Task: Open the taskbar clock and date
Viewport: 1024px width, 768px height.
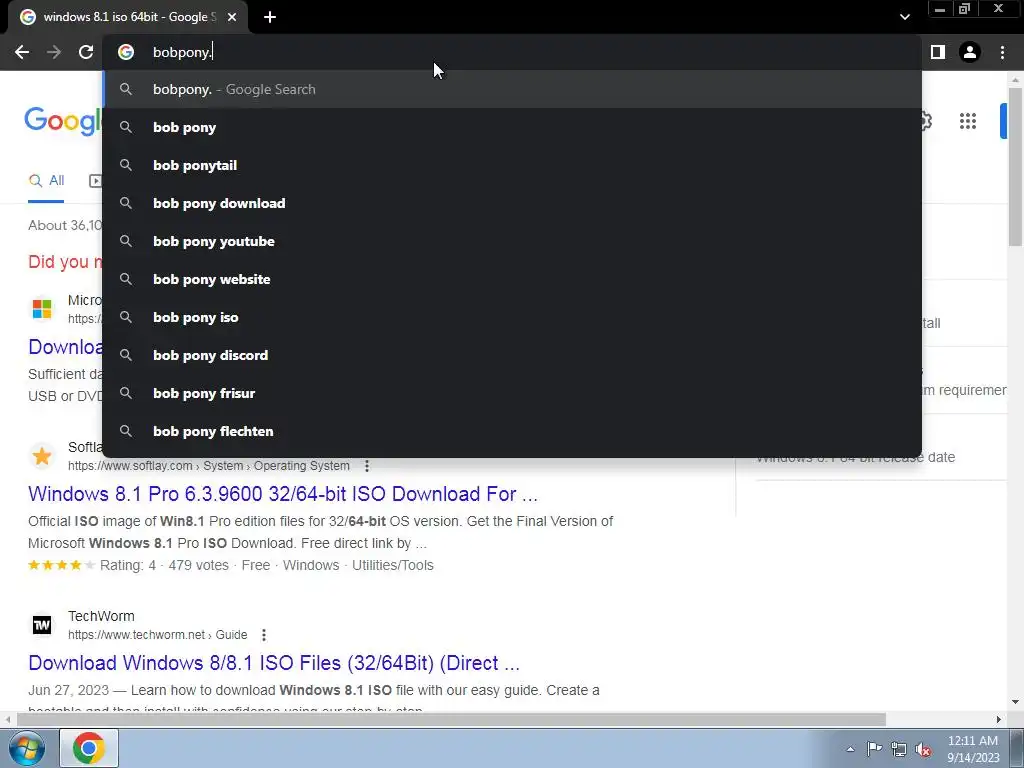Action: point(973,748)
